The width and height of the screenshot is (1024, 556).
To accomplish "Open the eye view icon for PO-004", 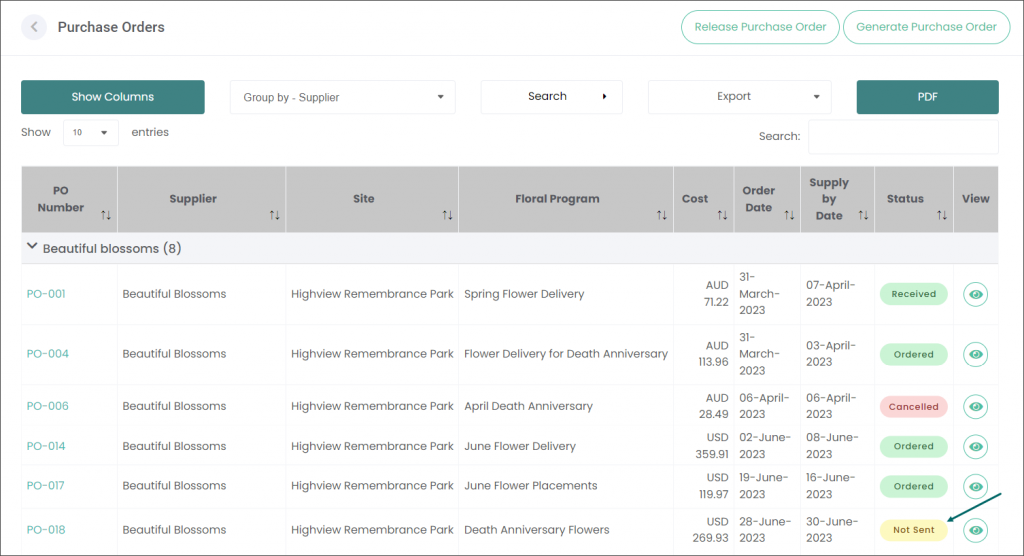I will tap(976, 354).
